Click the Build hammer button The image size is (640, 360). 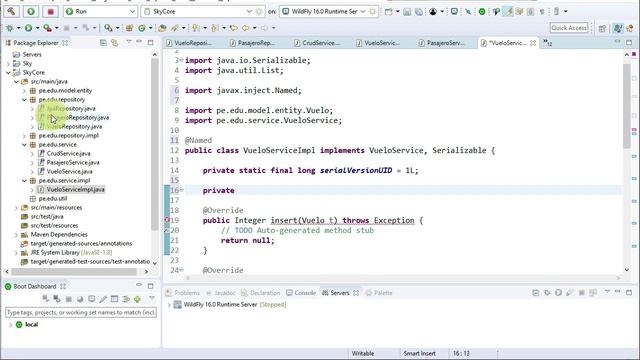coord(11,11)
